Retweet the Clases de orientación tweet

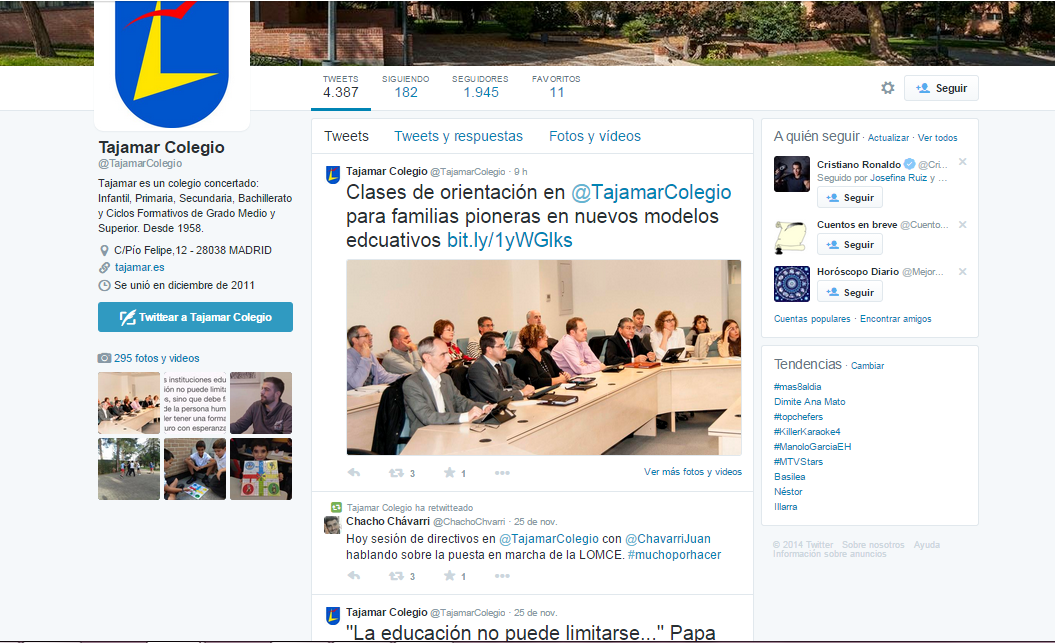396,473
